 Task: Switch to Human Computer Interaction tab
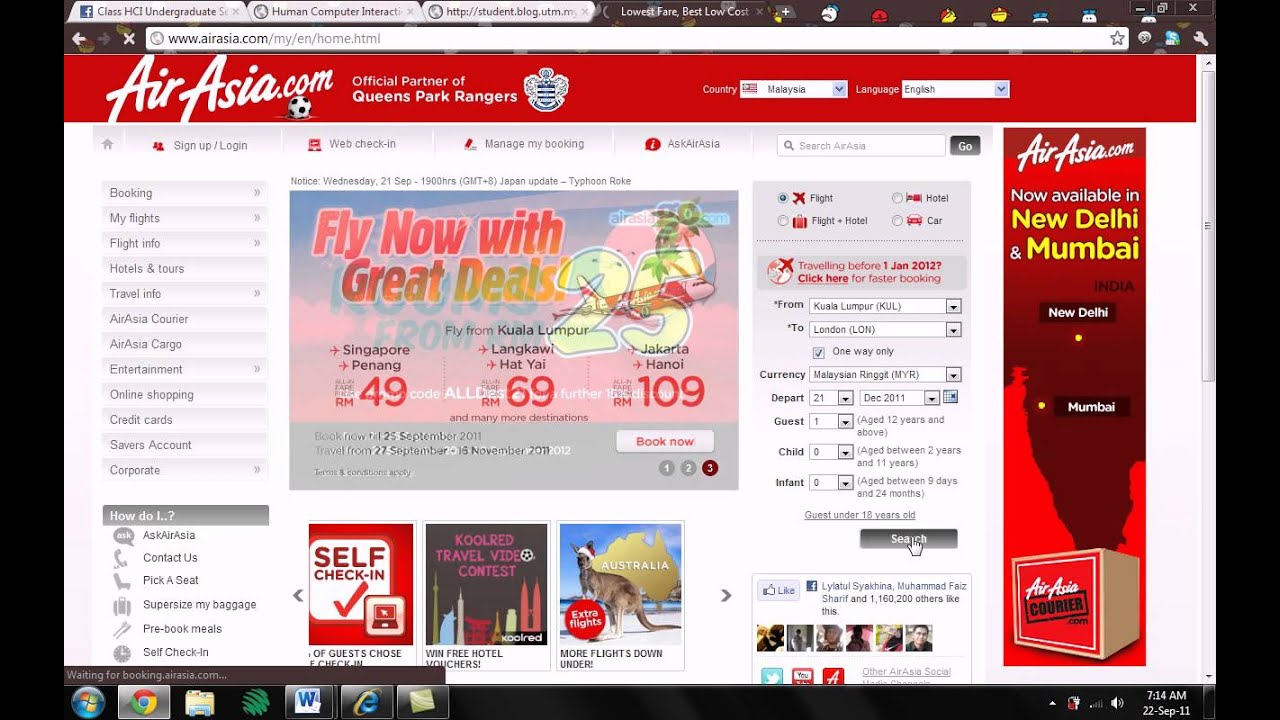(x=334, y=12)
